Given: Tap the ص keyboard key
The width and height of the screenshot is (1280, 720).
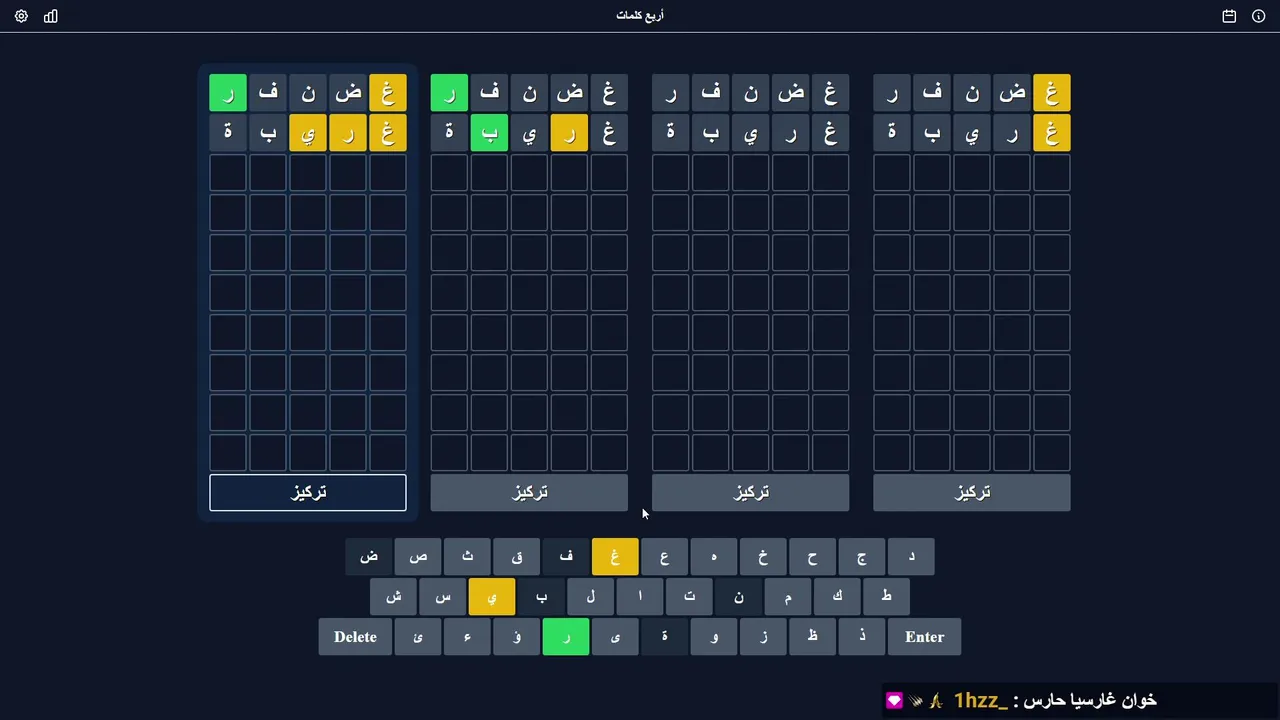Looking at the screenshot, I should [x=418, y=557].
